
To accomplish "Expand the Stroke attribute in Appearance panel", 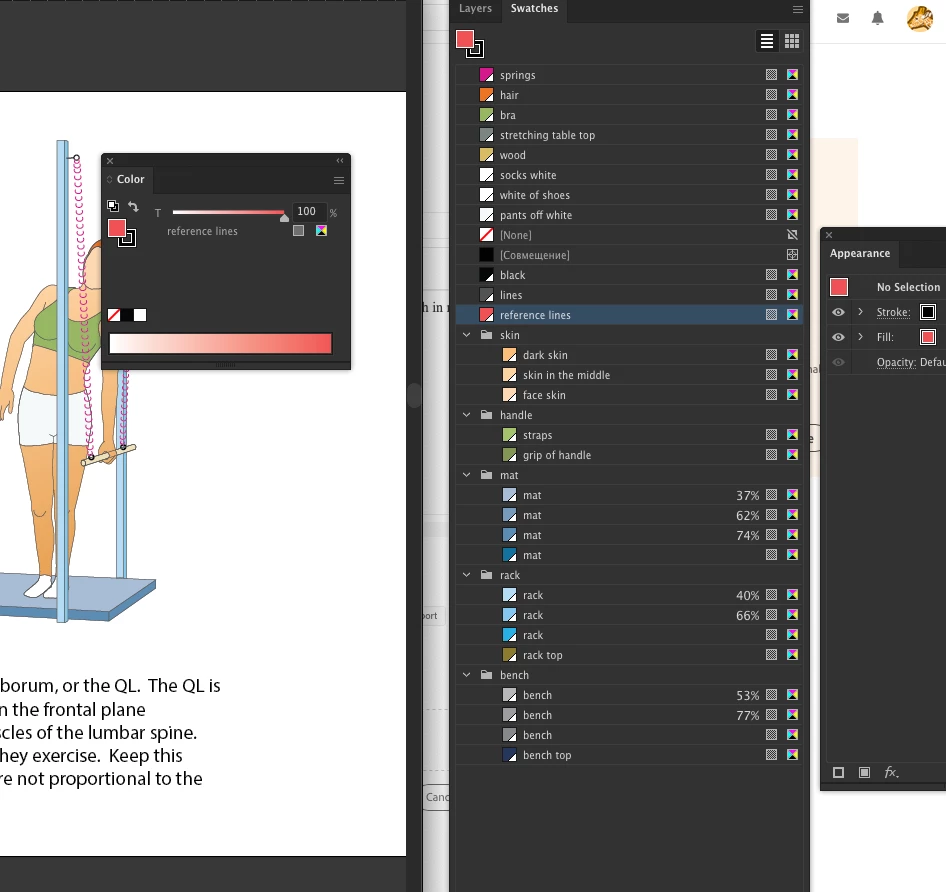I will [x=861, y=312].
